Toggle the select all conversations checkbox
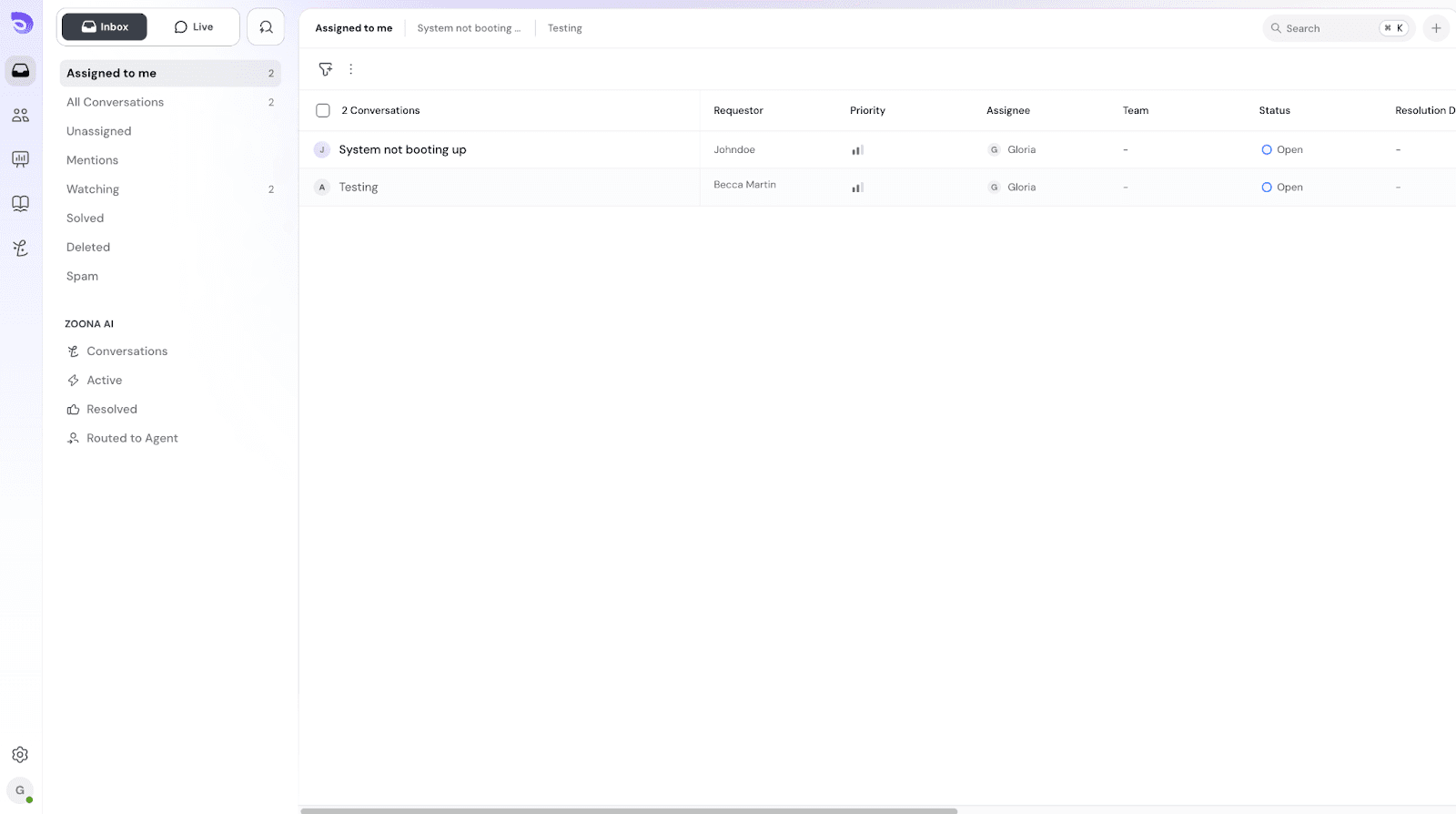The height and width of the screenshot is (814, 1456). pyautogui.click(x=323, y=111)
